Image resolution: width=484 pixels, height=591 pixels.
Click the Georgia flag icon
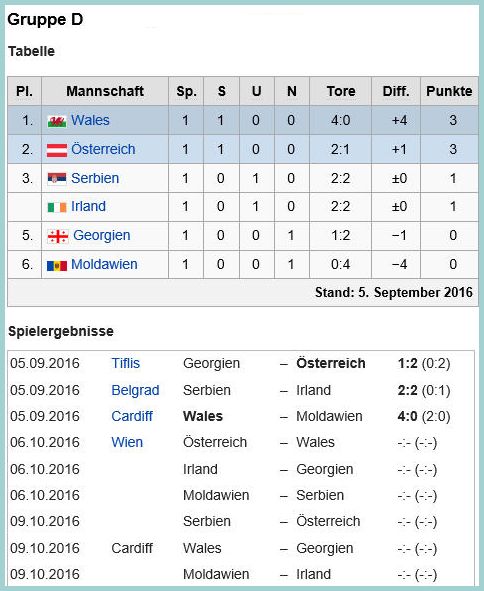[x=58, y=236]
